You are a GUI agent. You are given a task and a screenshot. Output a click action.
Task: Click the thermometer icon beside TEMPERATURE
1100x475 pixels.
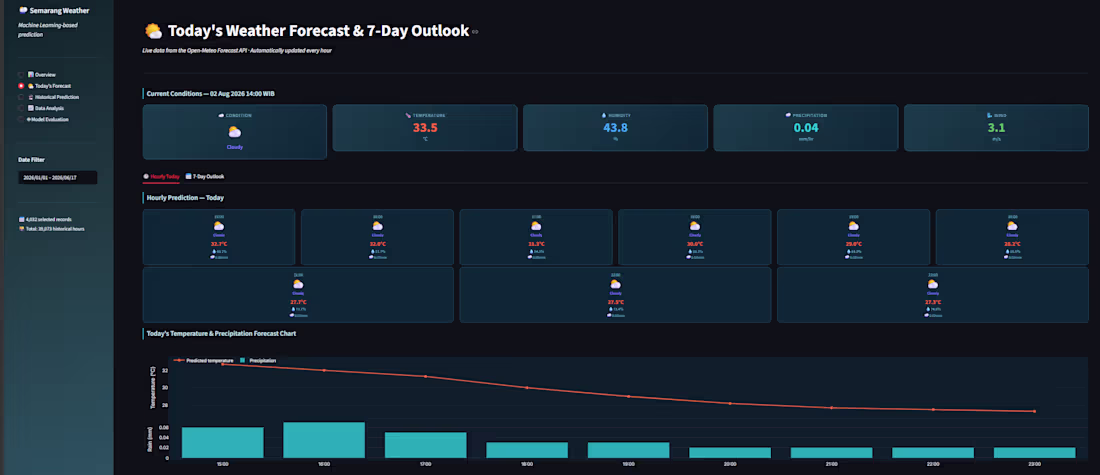coord(408,115)
